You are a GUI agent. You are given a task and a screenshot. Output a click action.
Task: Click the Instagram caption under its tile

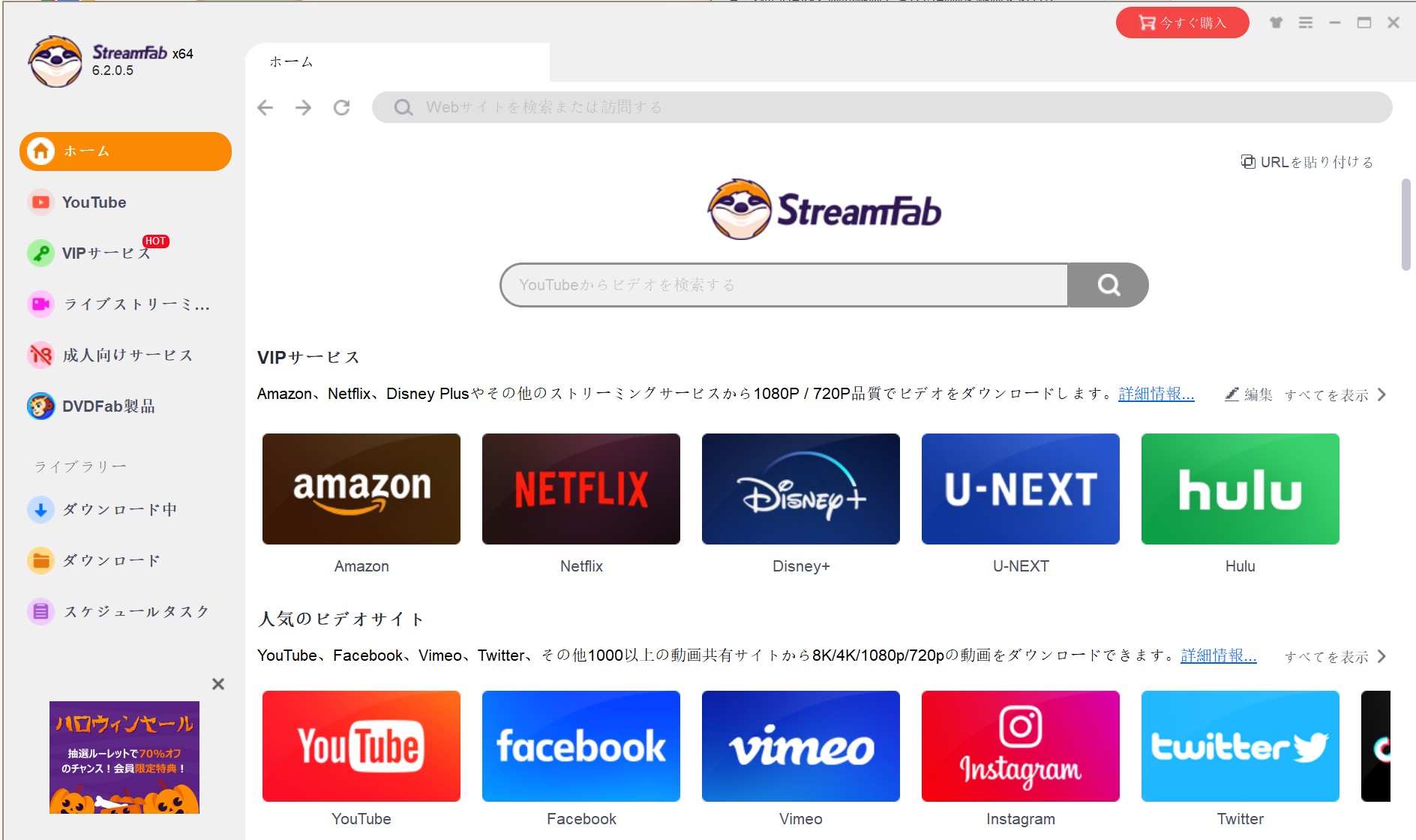tap(1021, 819)
